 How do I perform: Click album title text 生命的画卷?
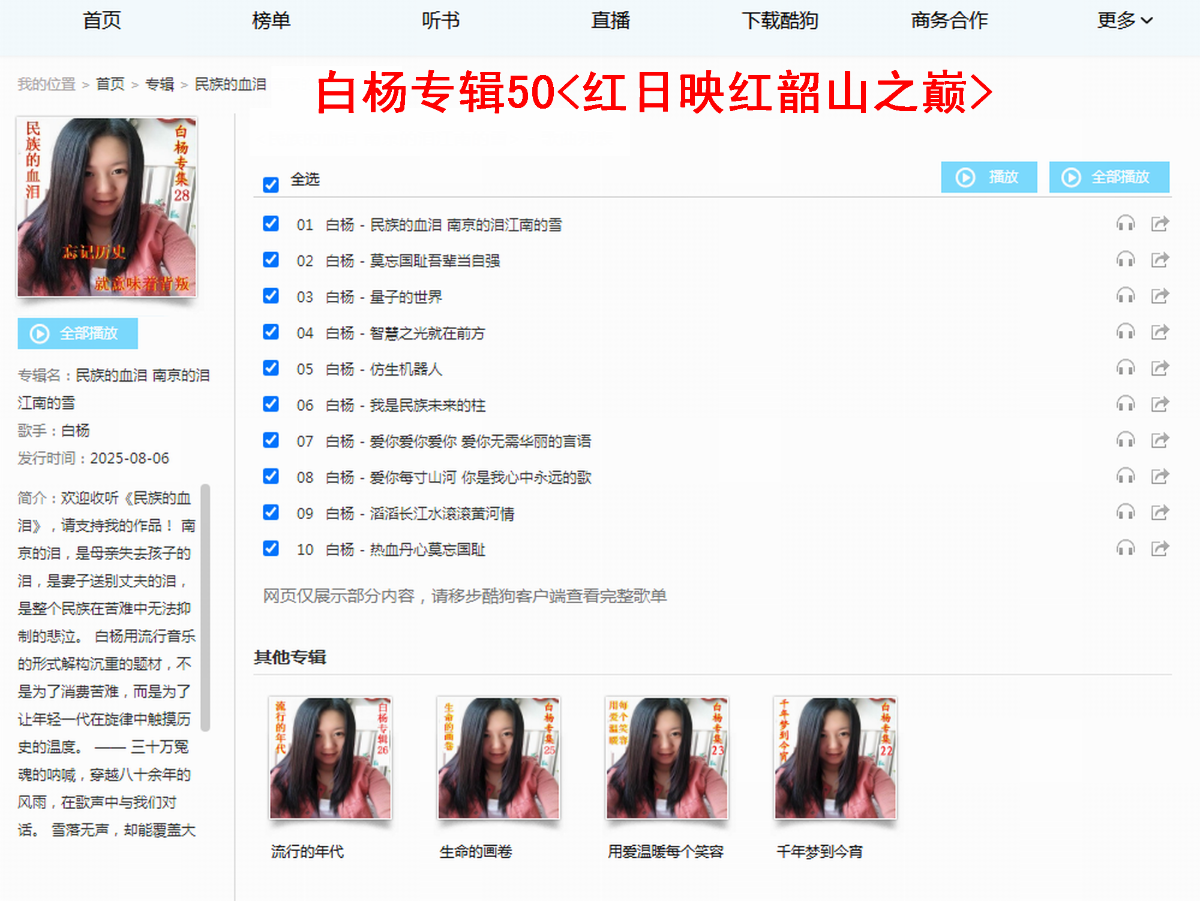tap(476, 852)
